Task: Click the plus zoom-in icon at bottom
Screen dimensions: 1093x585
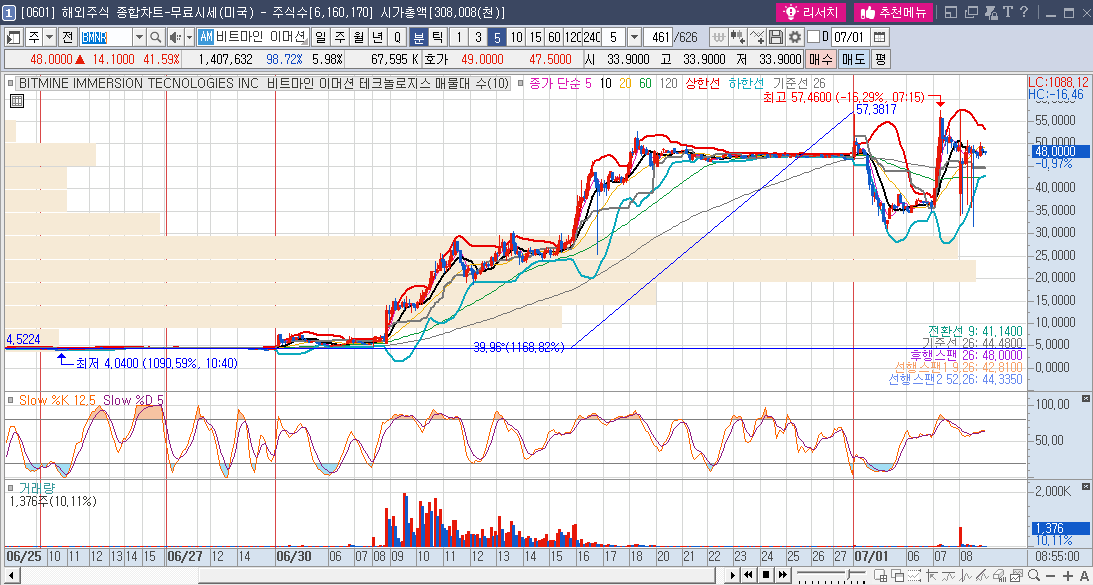Action: (x=1068, y=576)
